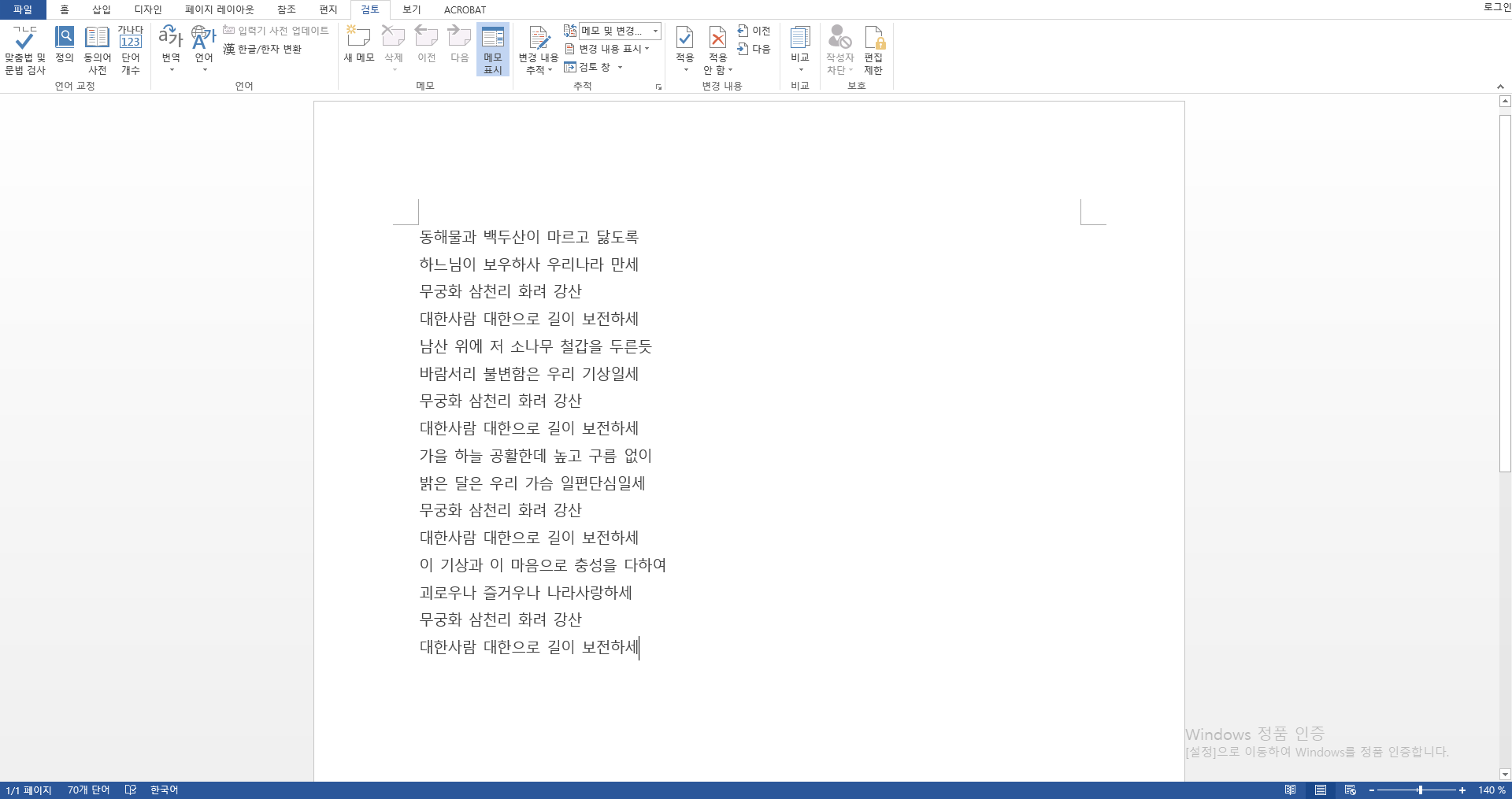Click the proofing errors status bar icon

(x=131, y=790)
